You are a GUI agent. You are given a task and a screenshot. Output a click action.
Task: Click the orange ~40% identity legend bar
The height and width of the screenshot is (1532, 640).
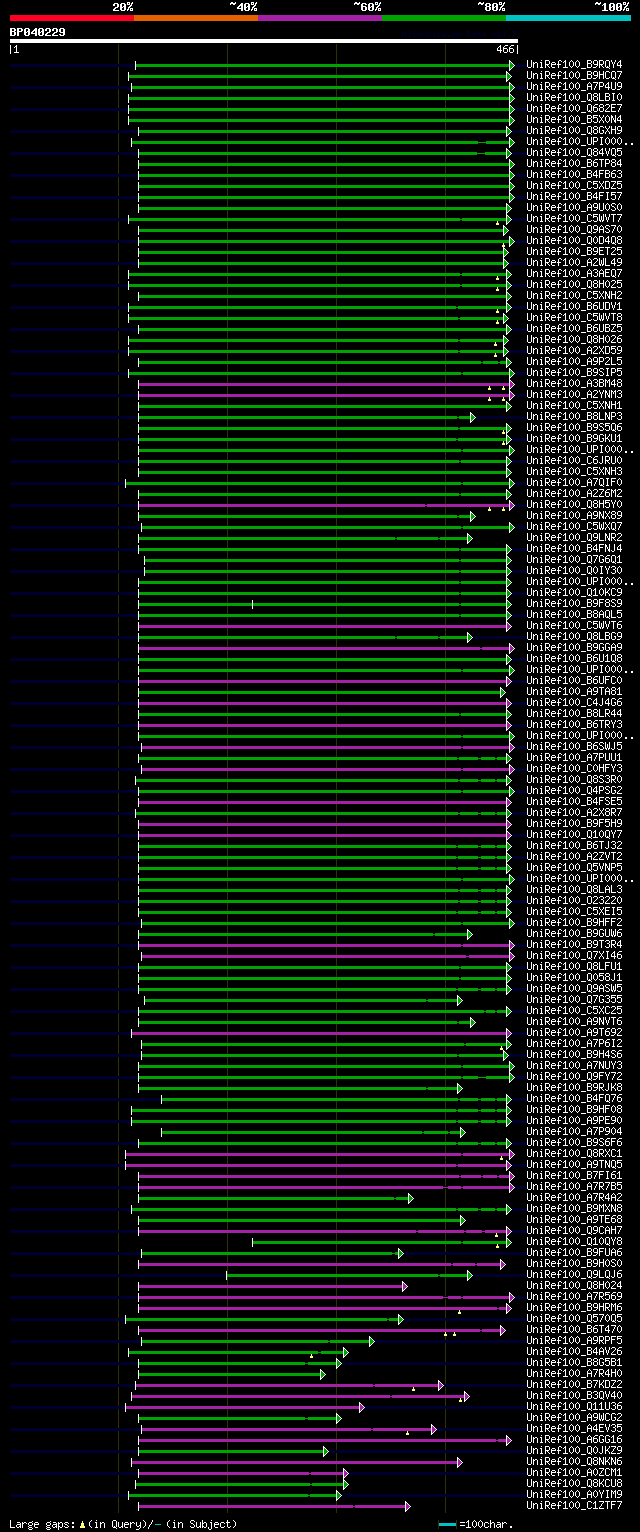tap(196, 18)
